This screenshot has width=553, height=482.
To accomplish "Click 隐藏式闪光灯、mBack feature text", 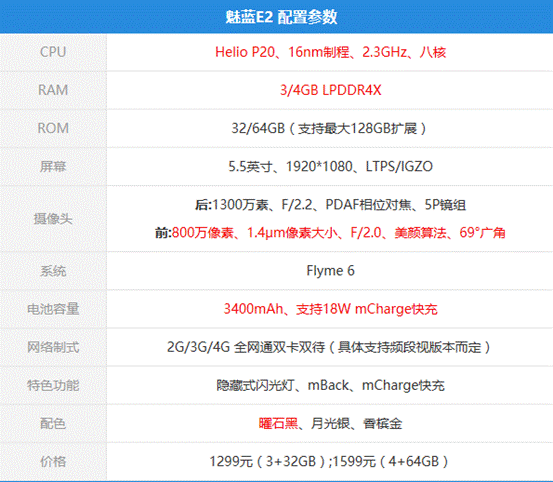I will [x=330, y=385].
